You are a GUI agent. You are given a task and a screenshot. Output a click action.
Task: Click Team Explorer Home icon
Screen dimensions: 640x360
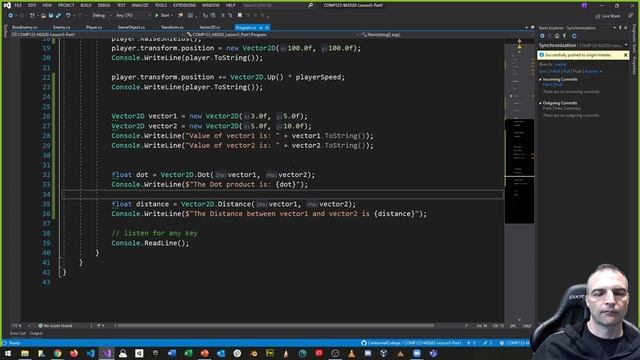557,36
